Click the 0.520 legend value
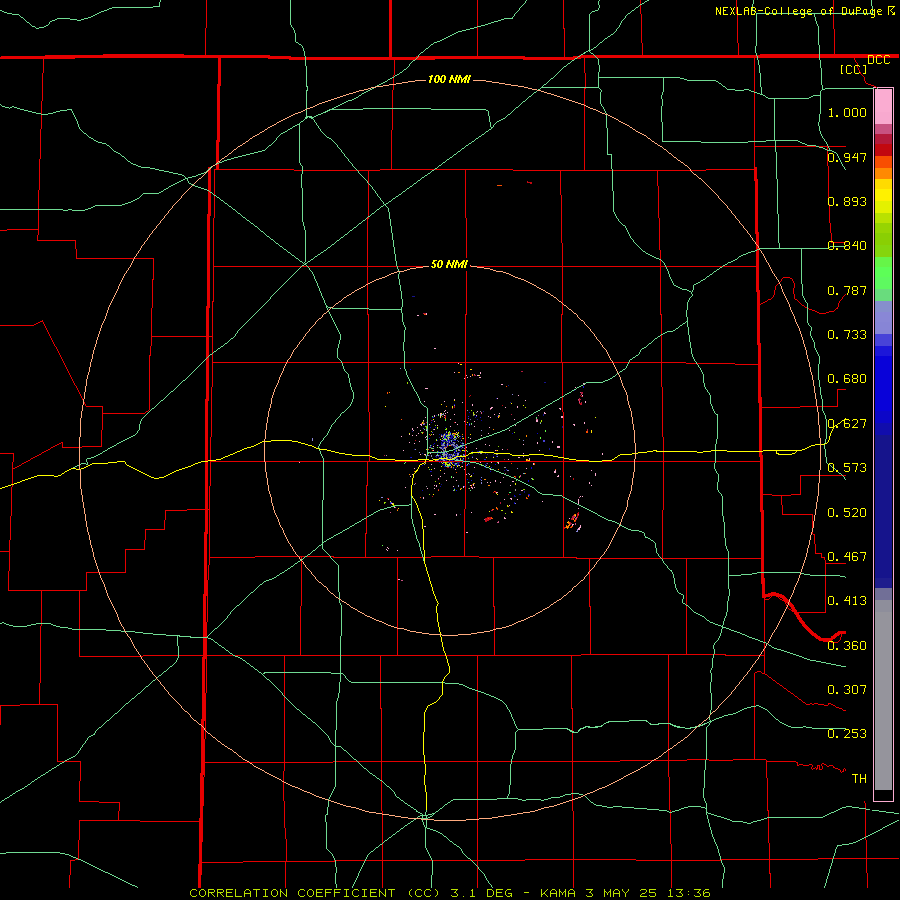Image resolution: width=900 pixels, height=900 pixels. pos(847,513)
